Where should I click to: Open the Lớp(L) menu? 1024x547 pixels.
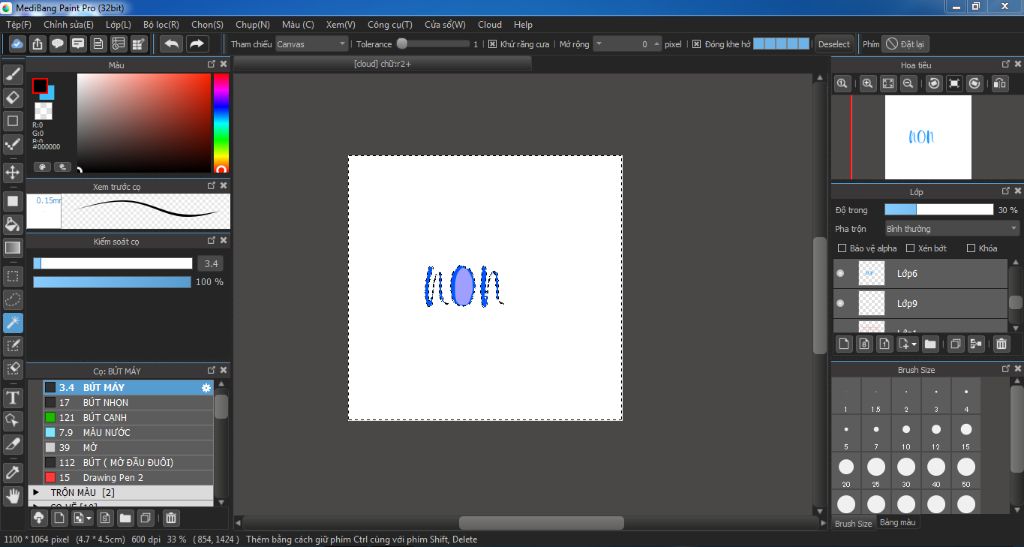118,24
